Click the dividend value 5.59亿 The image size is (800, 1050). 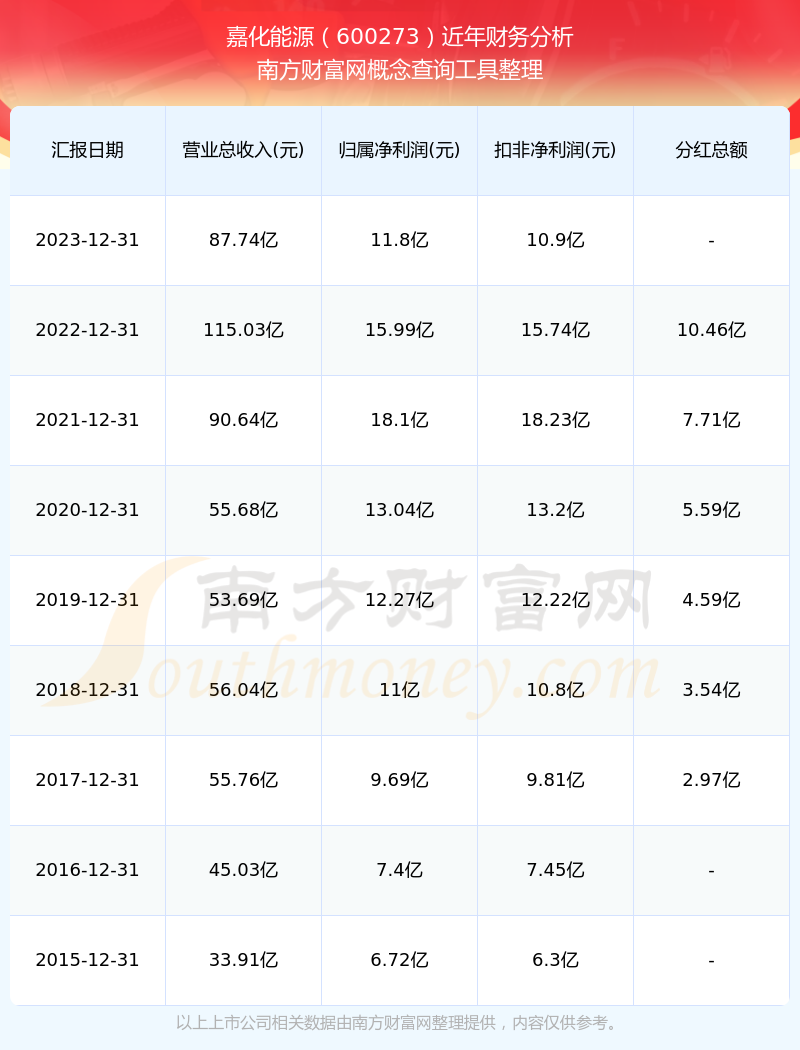712,510
